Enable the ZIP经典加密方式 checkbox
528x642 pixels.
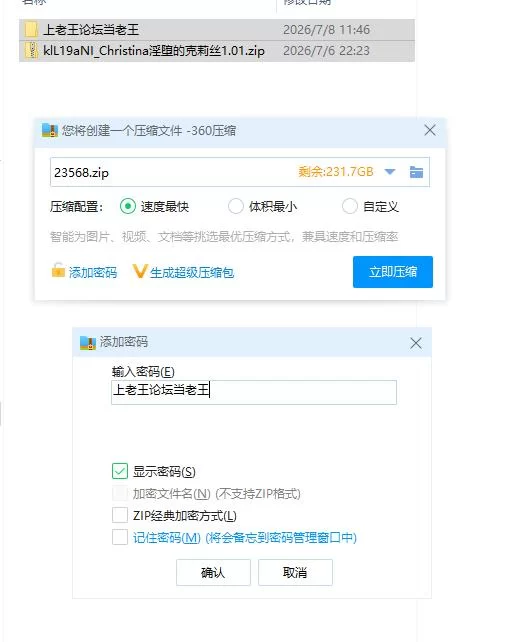[120, 515]
